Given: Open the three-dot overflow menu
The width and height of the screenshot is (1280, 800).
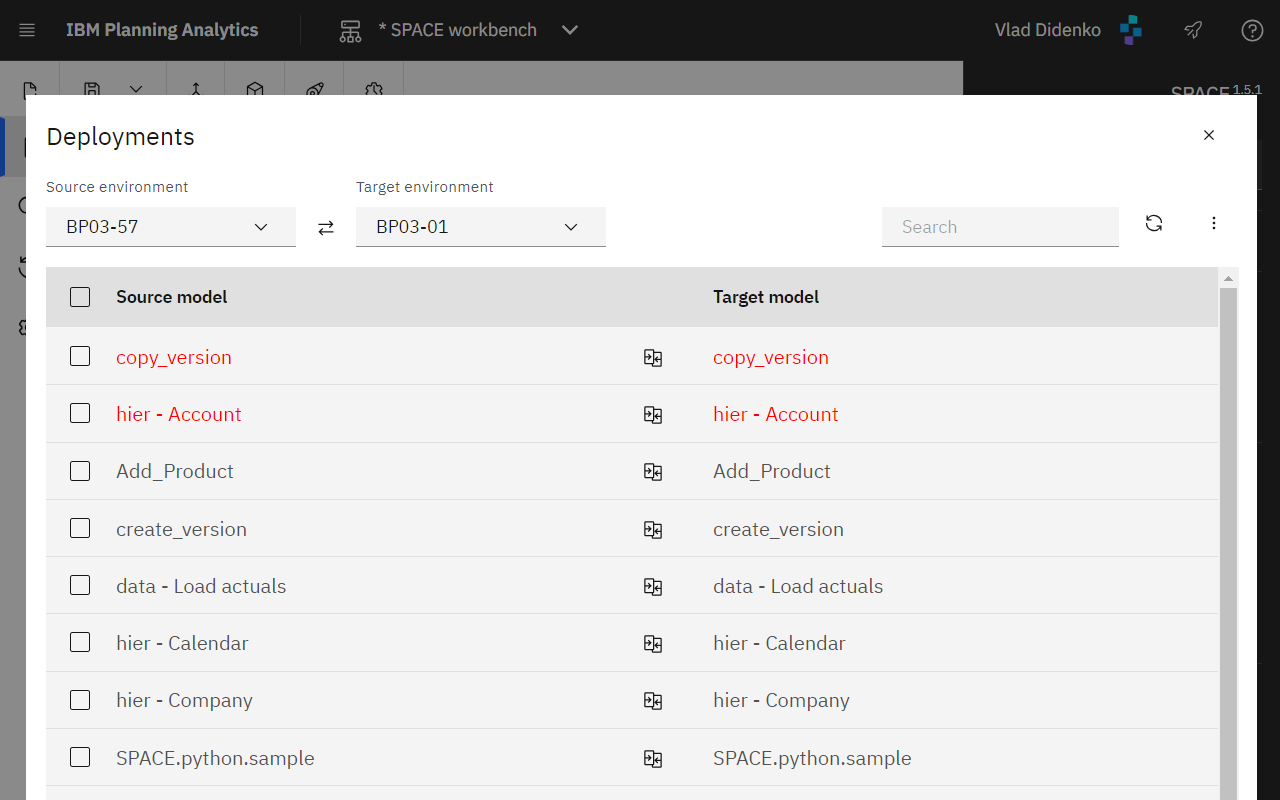Looking at the screenshot, I should point(1214,223).
